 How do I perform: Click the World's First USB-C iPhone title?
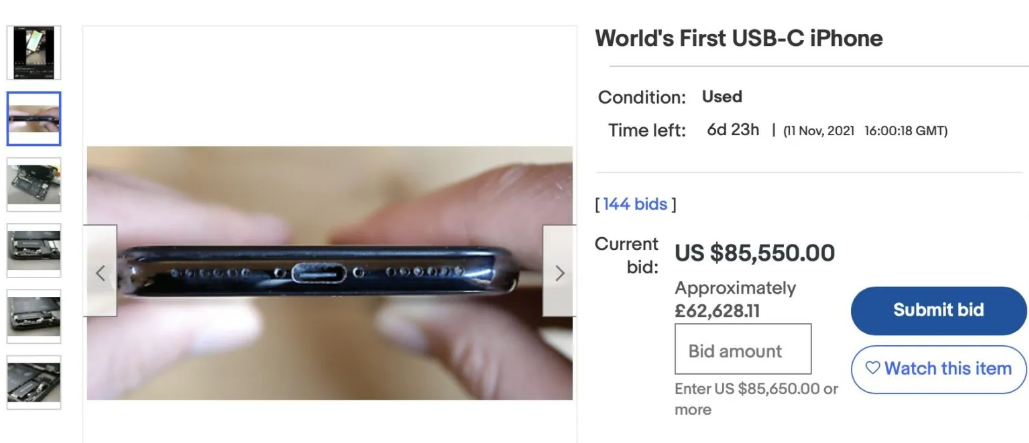[738, 39]
